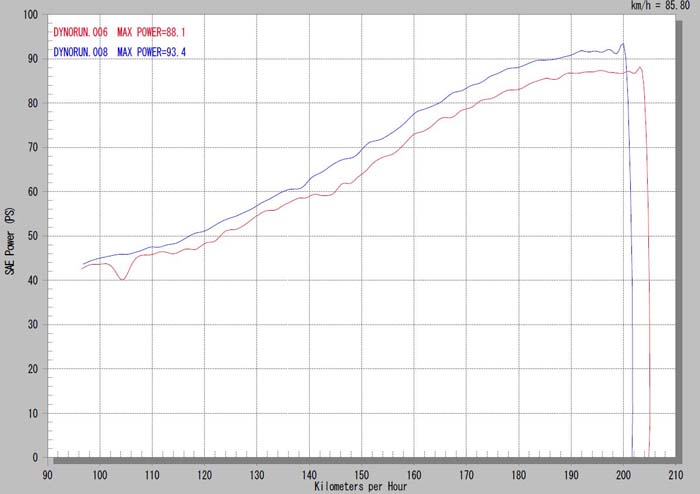Click the SAE Power (PS) axis label
Image resolution: width=700 pixels, height=494 pixels.
[x=10, y=241]
